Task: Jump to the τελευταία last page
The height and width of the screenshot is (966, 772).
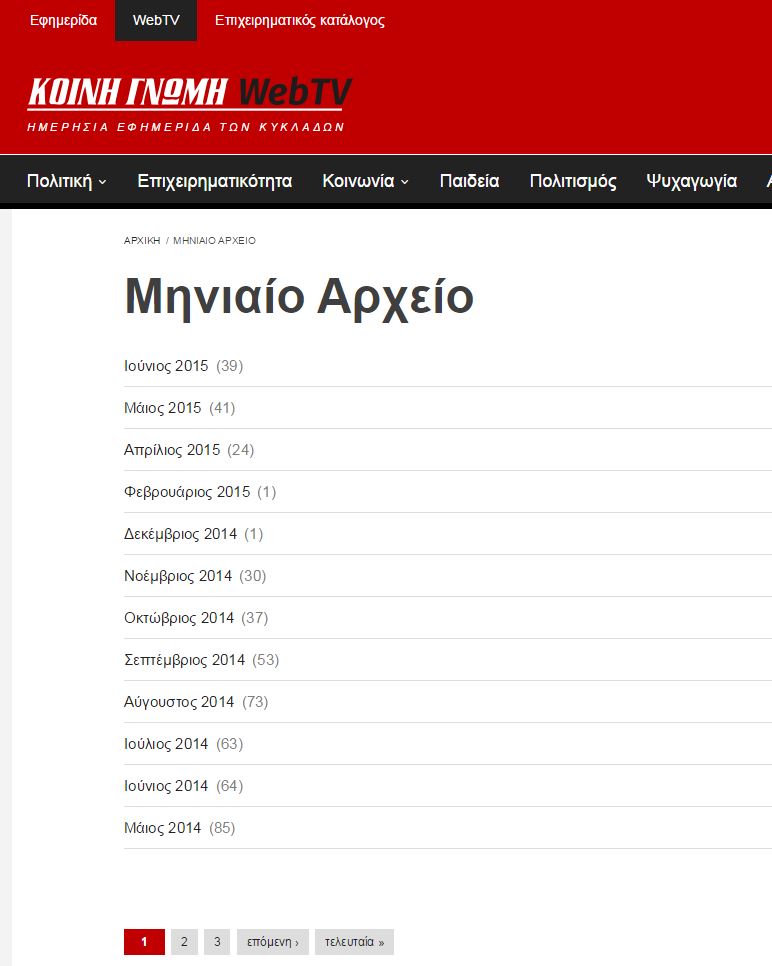Action: (x=354, y=942)
